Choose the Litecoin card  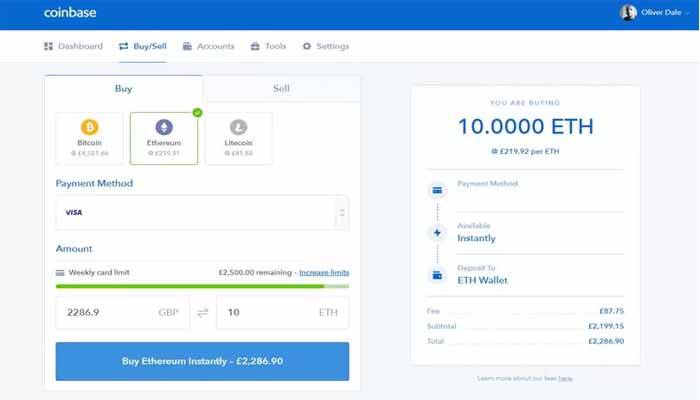coord(238,138)
